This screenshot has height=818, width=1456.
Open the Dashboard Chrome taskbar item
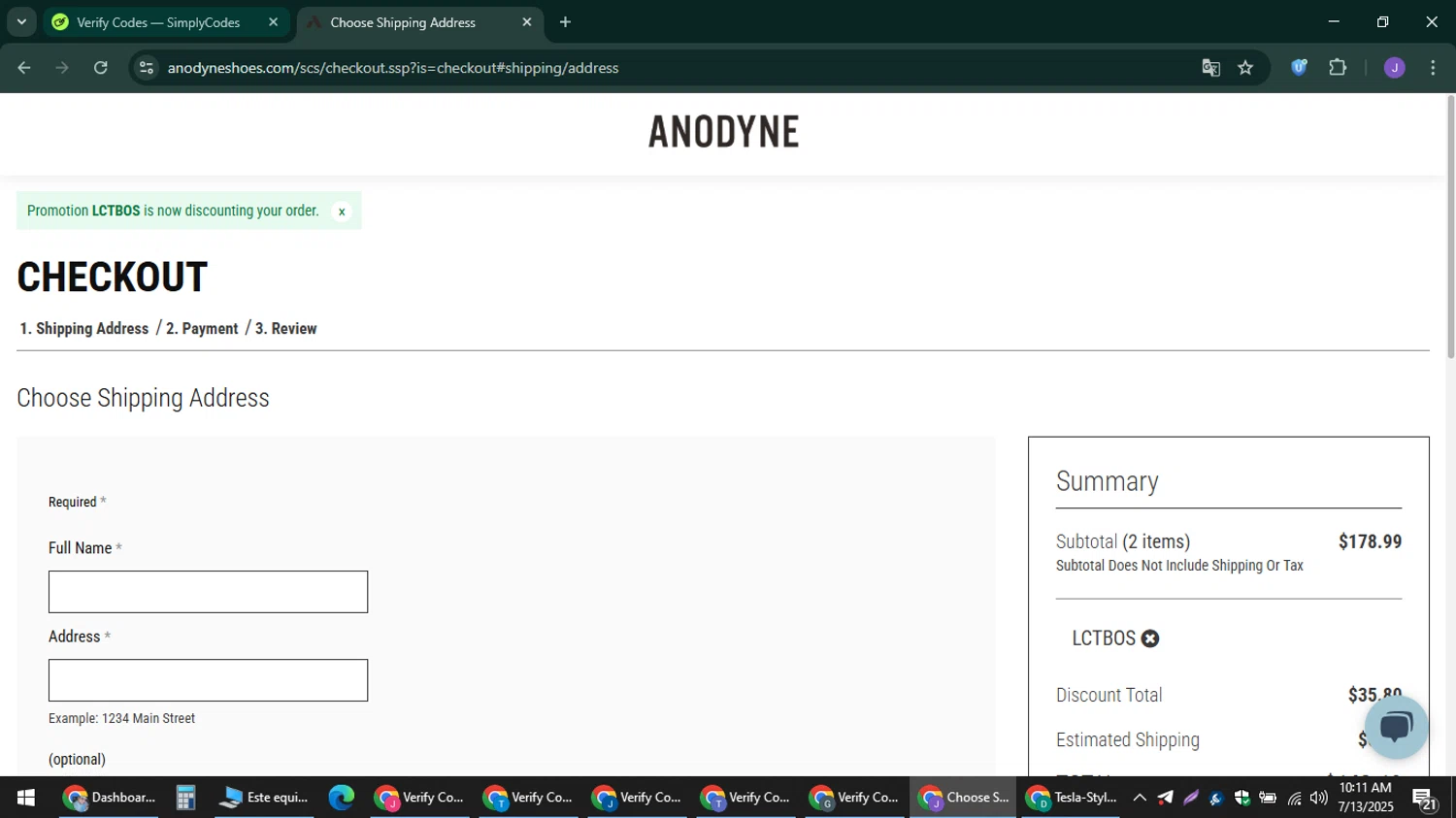109,798
